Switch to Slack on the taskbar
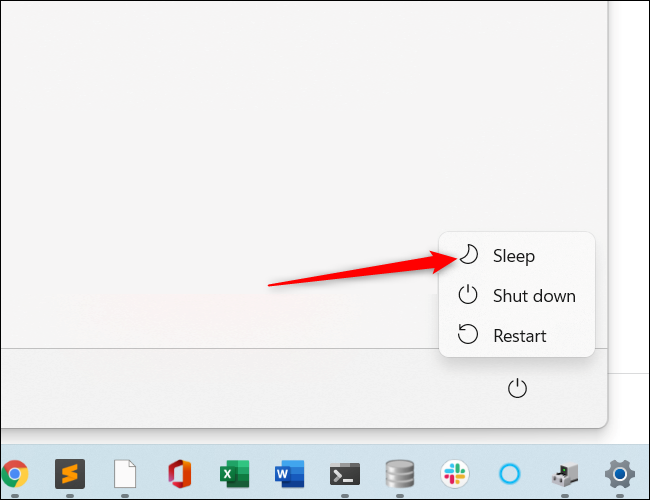The width and height of the screenshot is (650, 500). pyautogui.click(x=455, y=473)
